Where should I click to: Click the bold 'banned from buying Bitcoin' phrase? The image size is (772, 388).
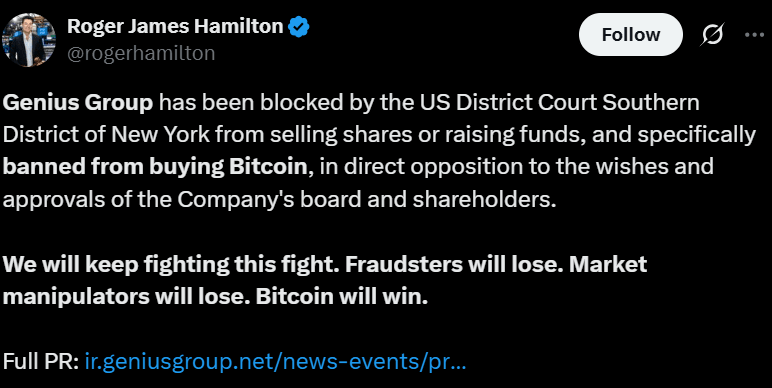tap(155, 167)
